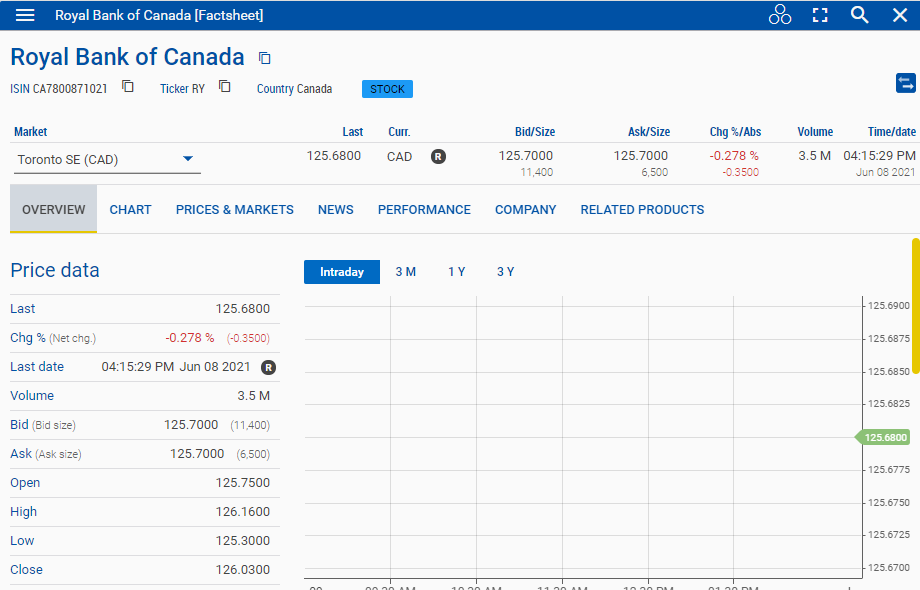The width and height of the screenshot is (920, 590).
Task: Click the R realtime badge beside CAD
Action: pos(438,157)
